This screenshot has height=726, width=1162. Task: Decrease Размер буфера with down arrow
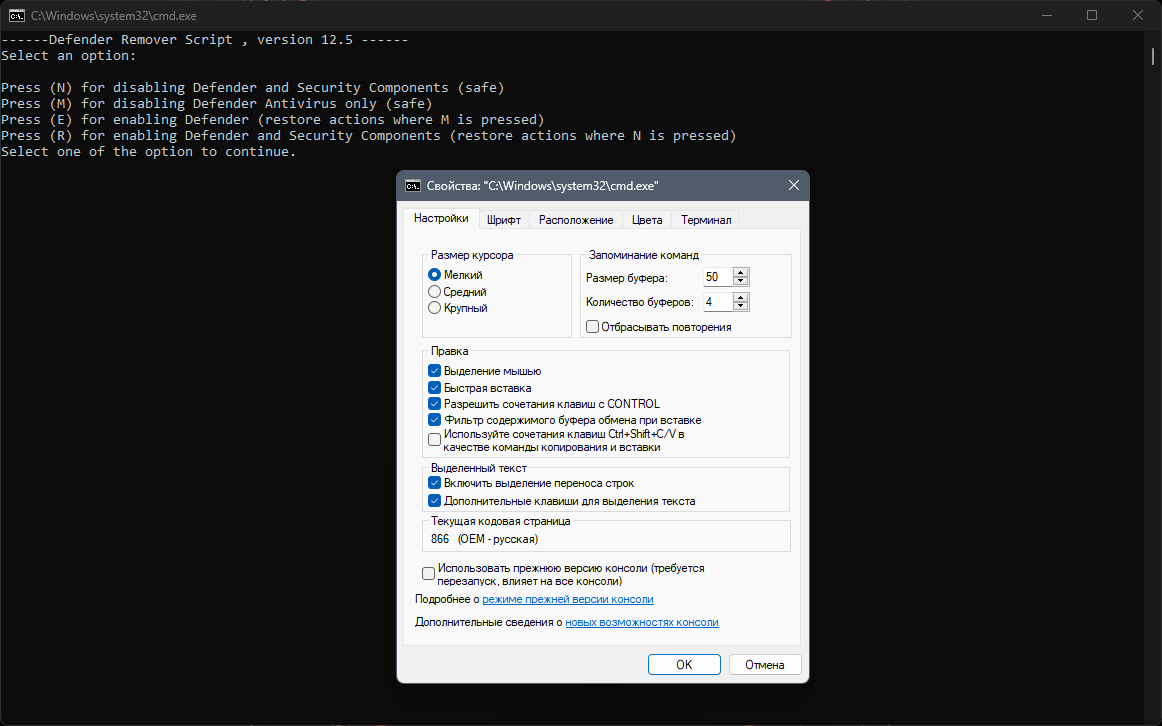pos(740,282)
